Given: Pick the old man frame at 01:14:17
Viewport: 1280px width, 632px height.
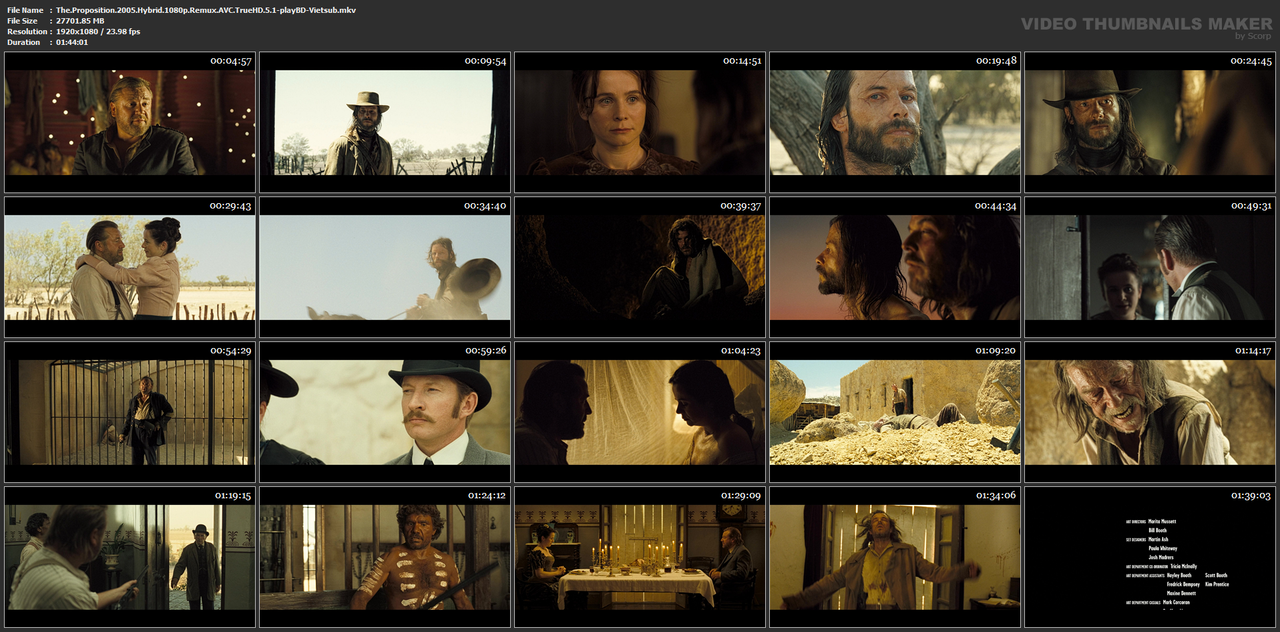Looking at the screenshot, I should tap(1150, 412).
